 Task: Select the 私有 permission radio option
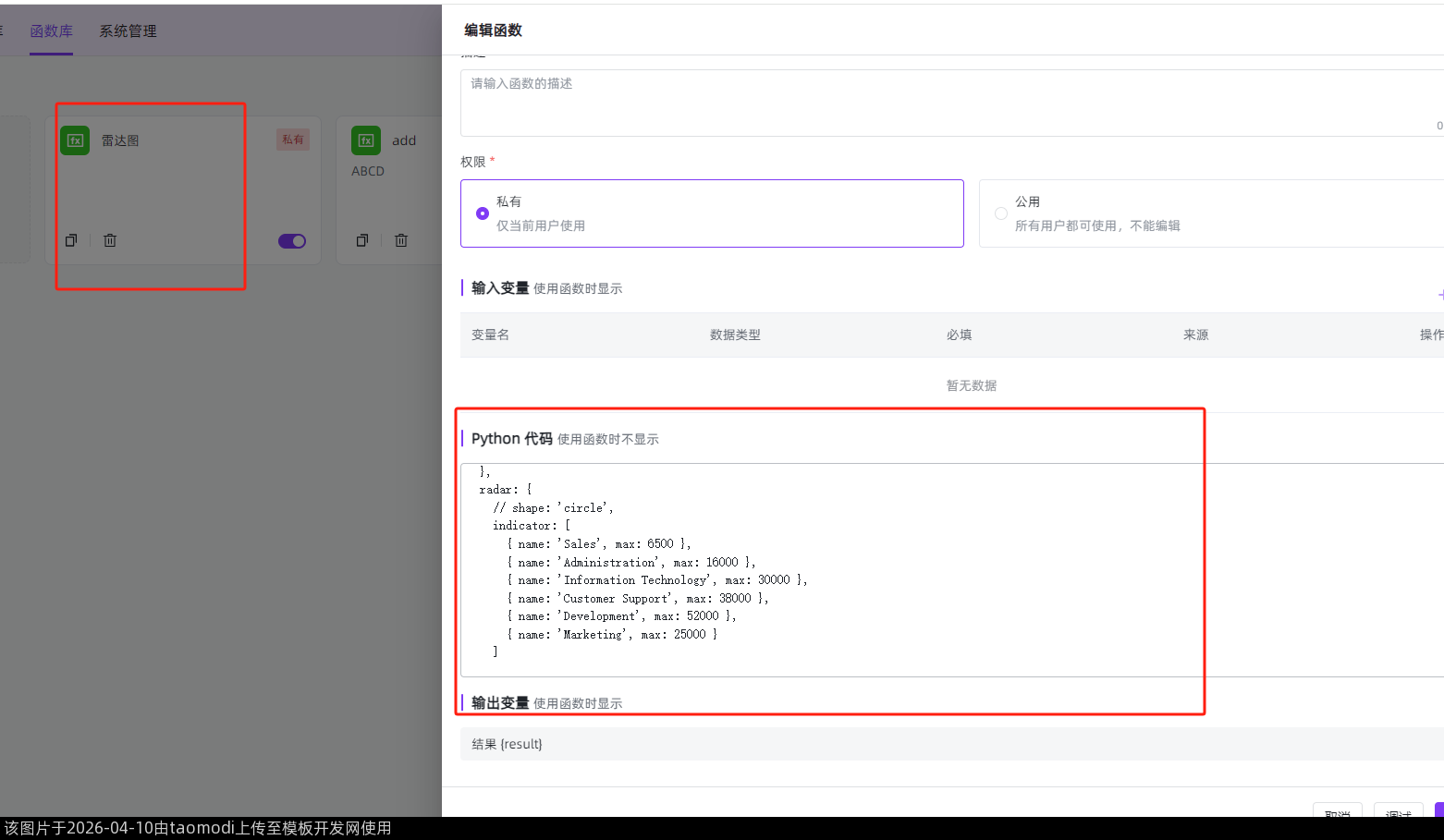[x=483, y=213]
